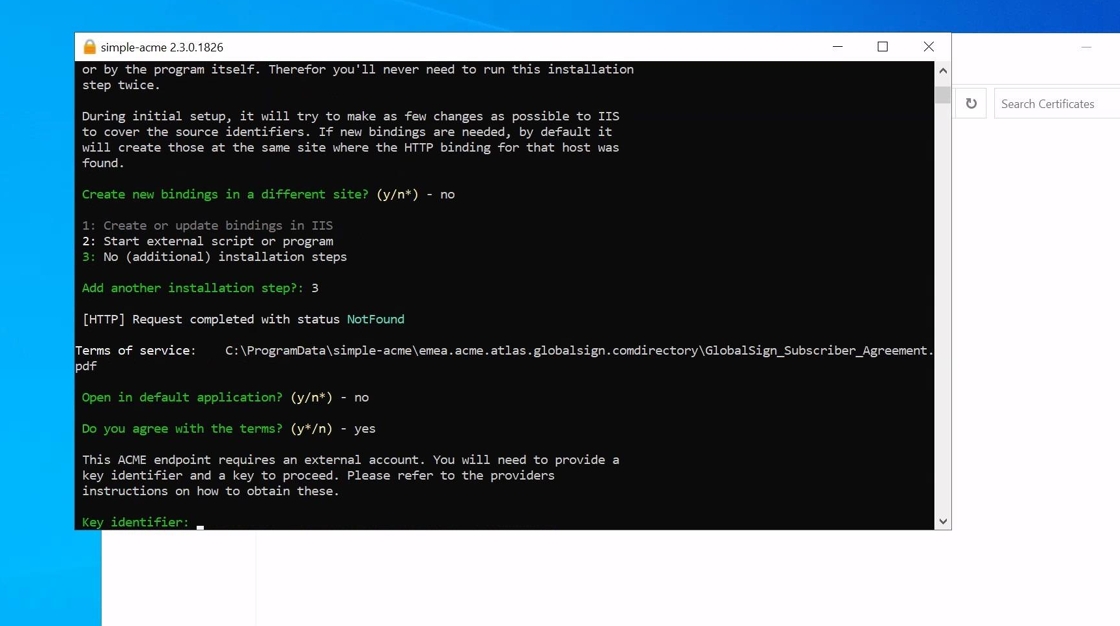Click the 'NotFound' status word

coord(376,319)
